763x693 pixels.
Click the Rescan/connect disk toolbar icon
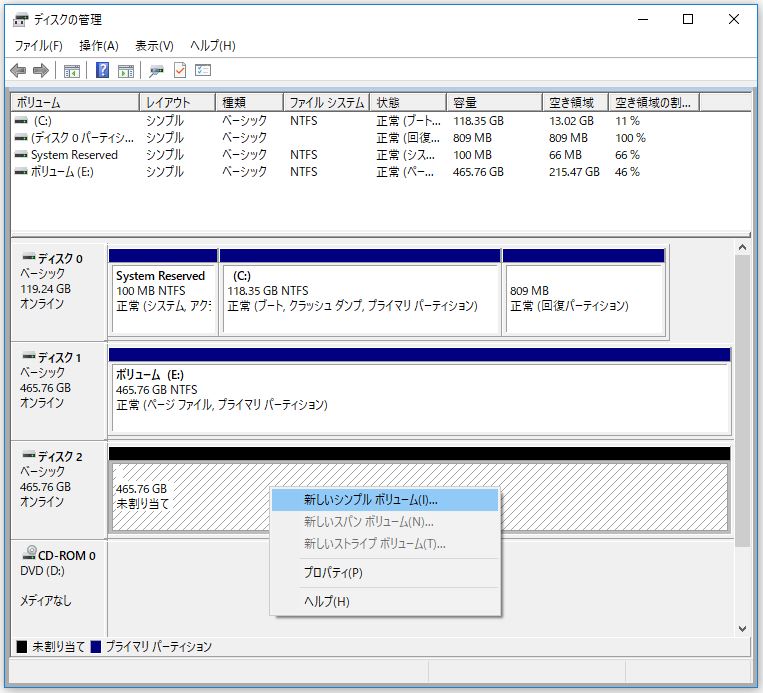(156, 71)
